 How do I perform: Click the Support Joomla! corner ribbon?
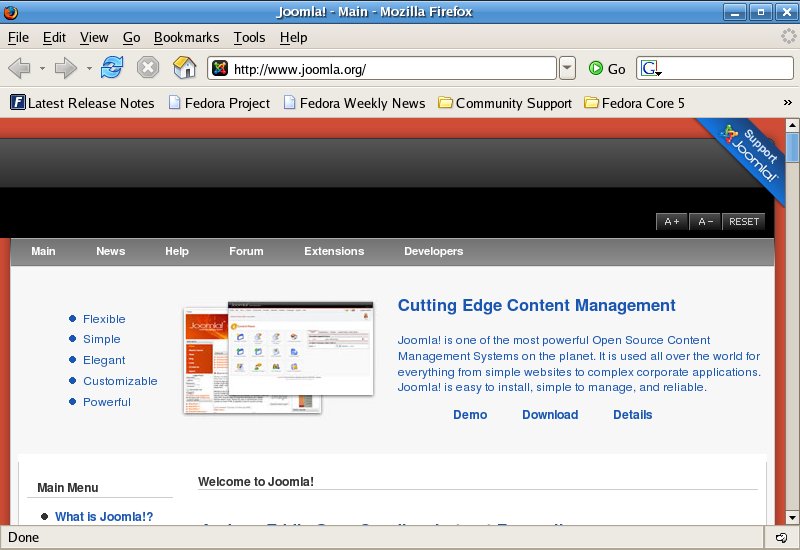click(750, 153)
